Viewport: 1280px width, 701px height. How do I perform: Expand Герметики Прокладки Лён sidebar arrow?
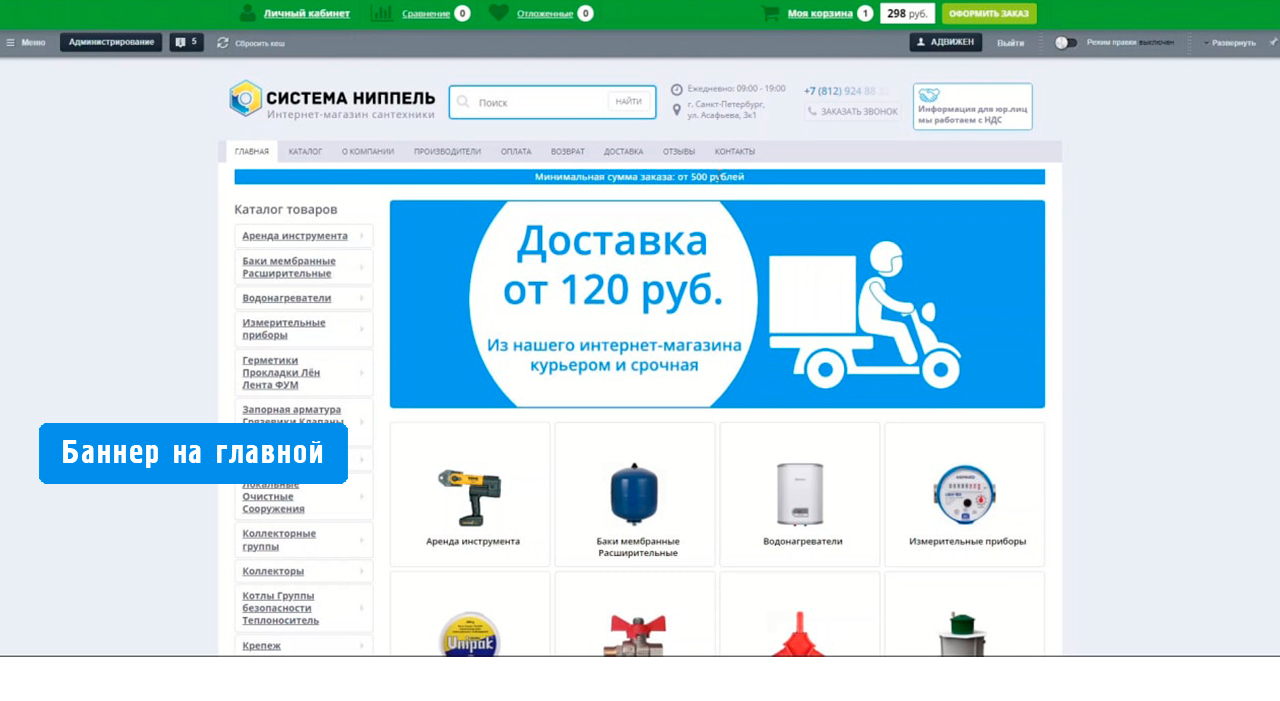pyautogui.click(x=362, y=372)
